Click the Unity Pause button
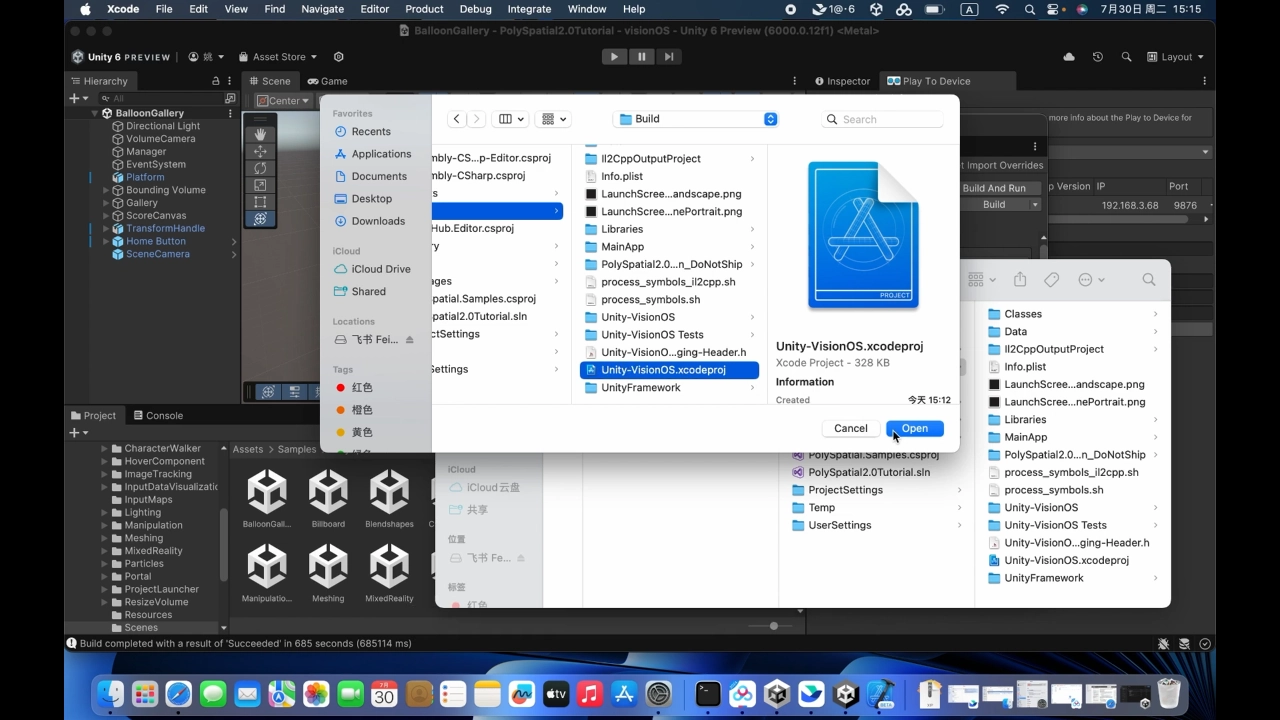 [x=641, y=57]
